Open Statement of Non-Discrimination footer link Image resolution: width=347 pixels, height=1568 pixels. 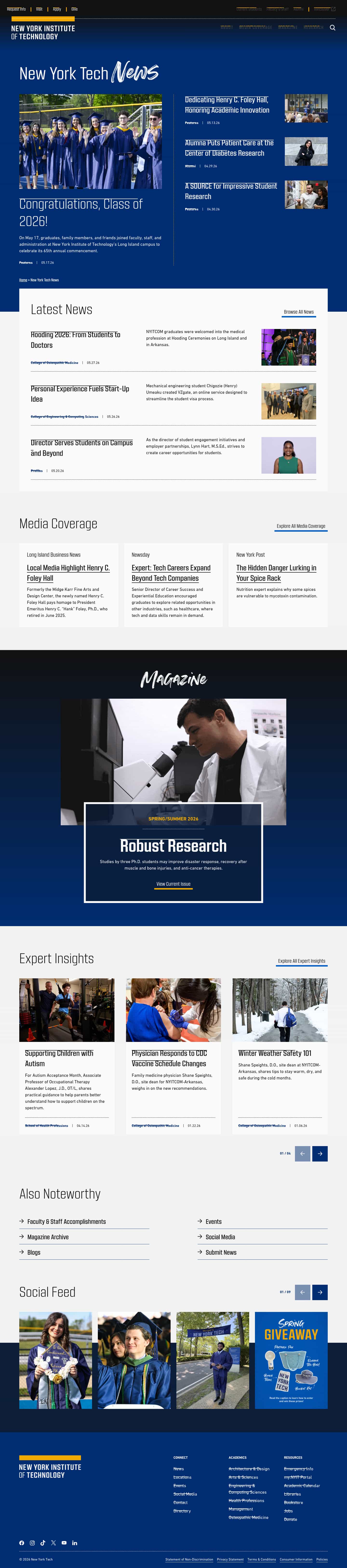pyautogui.click(x=189, y=1560)
